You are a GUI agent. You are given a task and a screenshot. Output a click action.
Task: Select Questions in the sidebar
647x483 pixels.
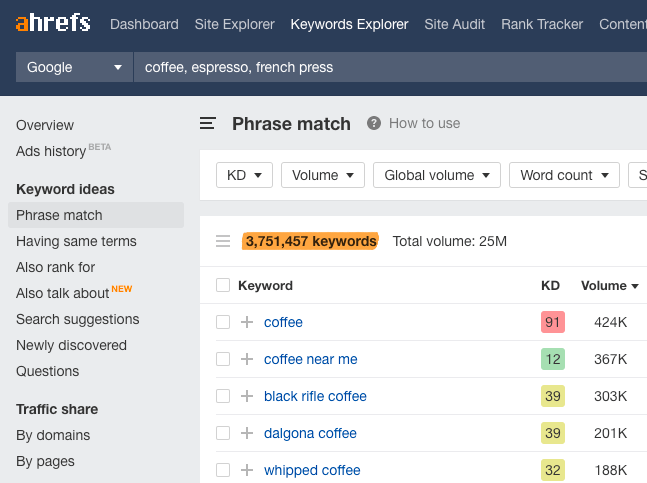(47, 371)
